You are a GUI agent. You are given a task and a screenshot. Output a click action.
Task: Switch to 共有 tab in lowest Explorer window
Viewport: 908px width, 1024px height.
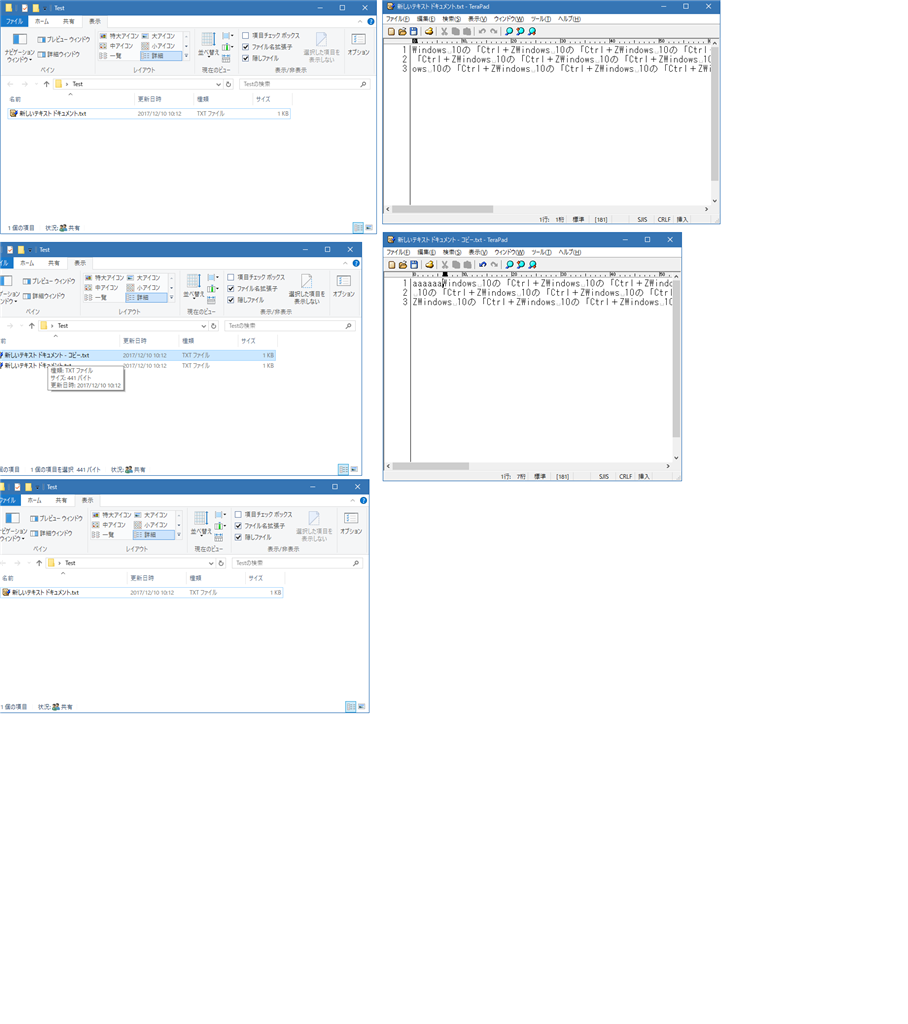[61, 501]
